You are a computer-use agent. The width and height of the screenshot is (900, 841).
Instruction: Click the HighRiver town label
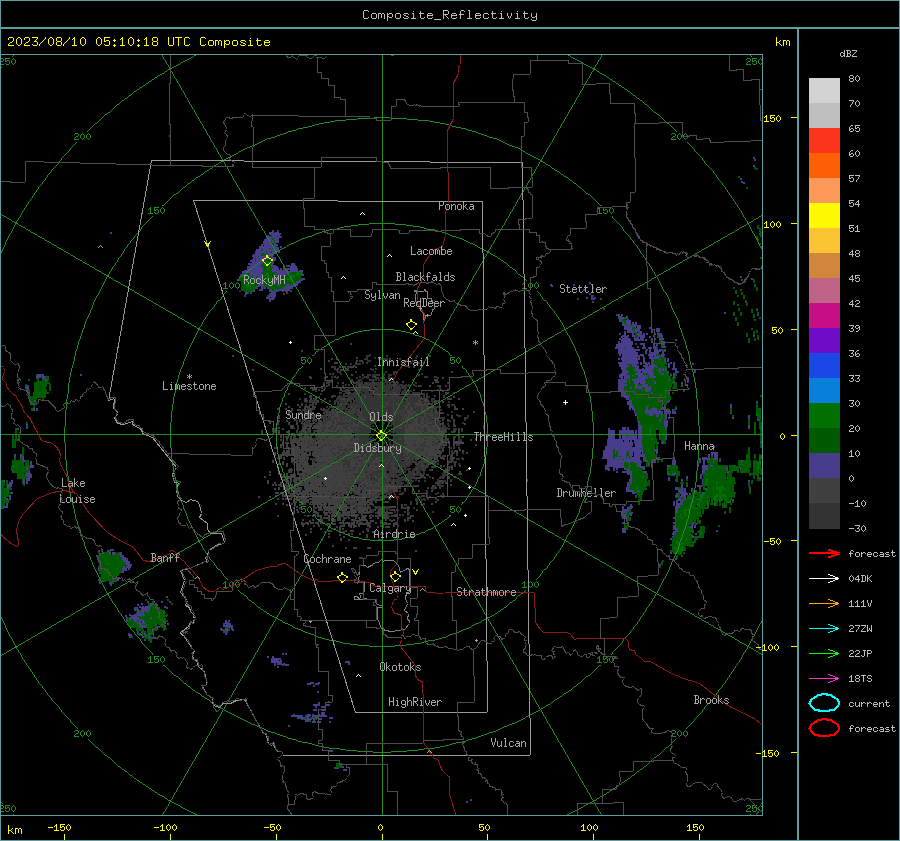pos(415,702)
